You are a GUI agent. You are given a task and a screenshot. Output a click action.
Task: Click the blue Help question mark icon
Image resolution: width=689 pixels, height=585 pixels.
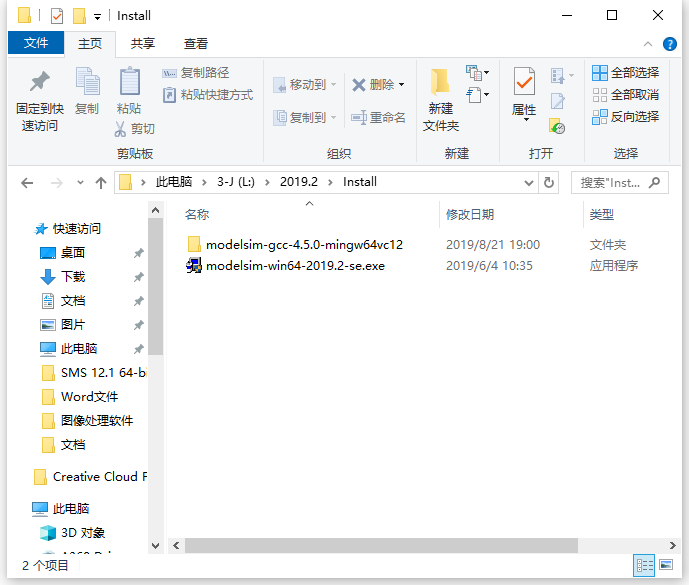(x=670, y=44)
